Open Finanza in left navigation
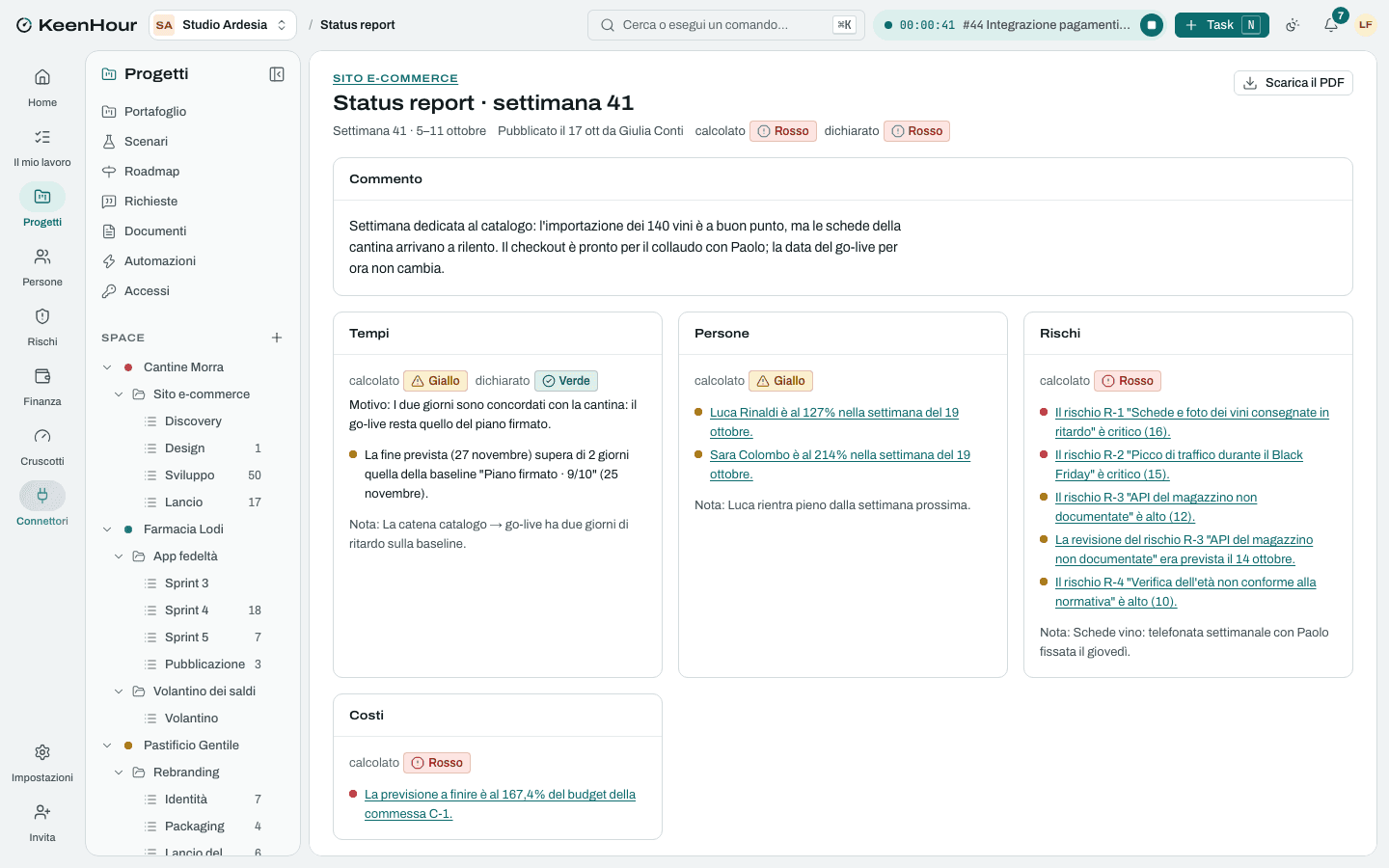 tap(42, 387)
